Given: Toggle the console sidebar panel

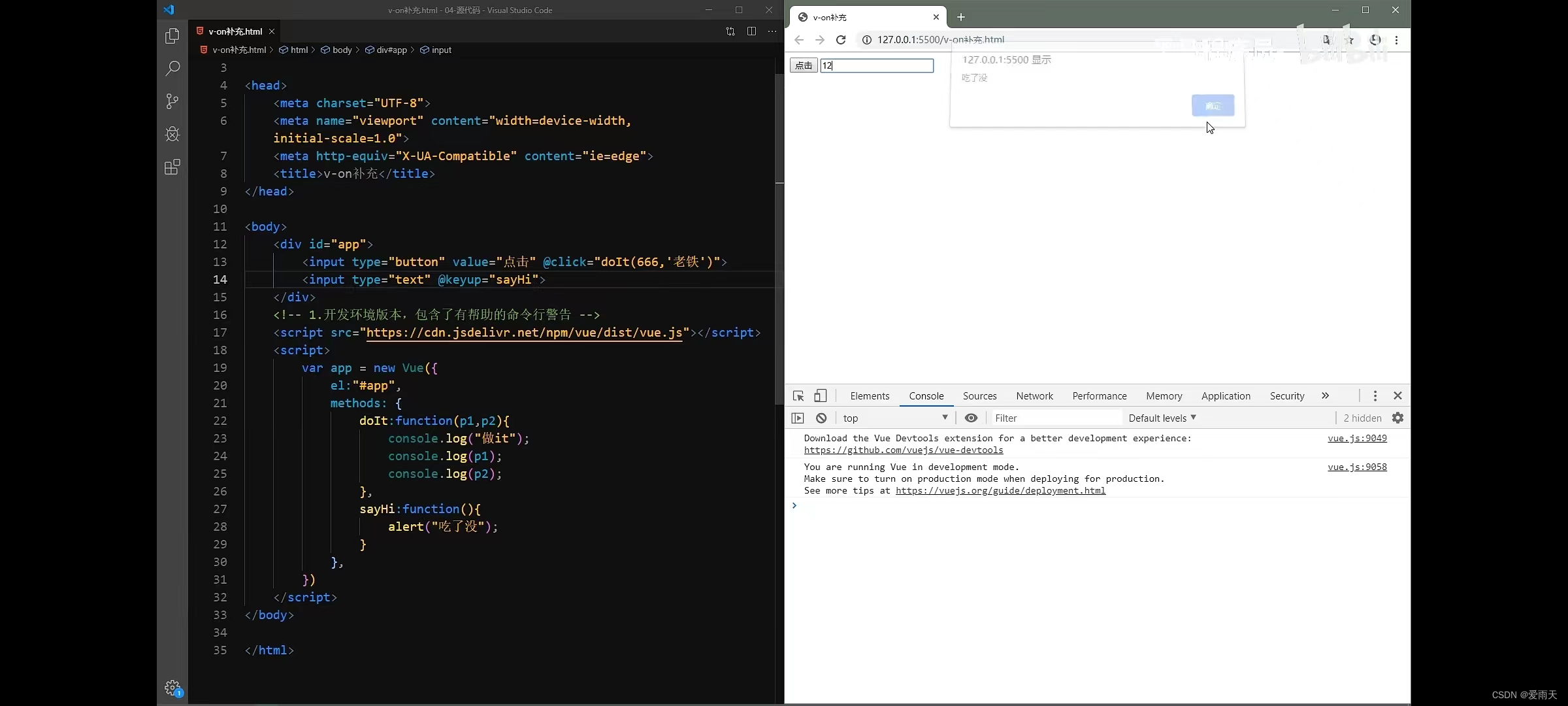Looking at the screenshot, I should click(798, 418).
